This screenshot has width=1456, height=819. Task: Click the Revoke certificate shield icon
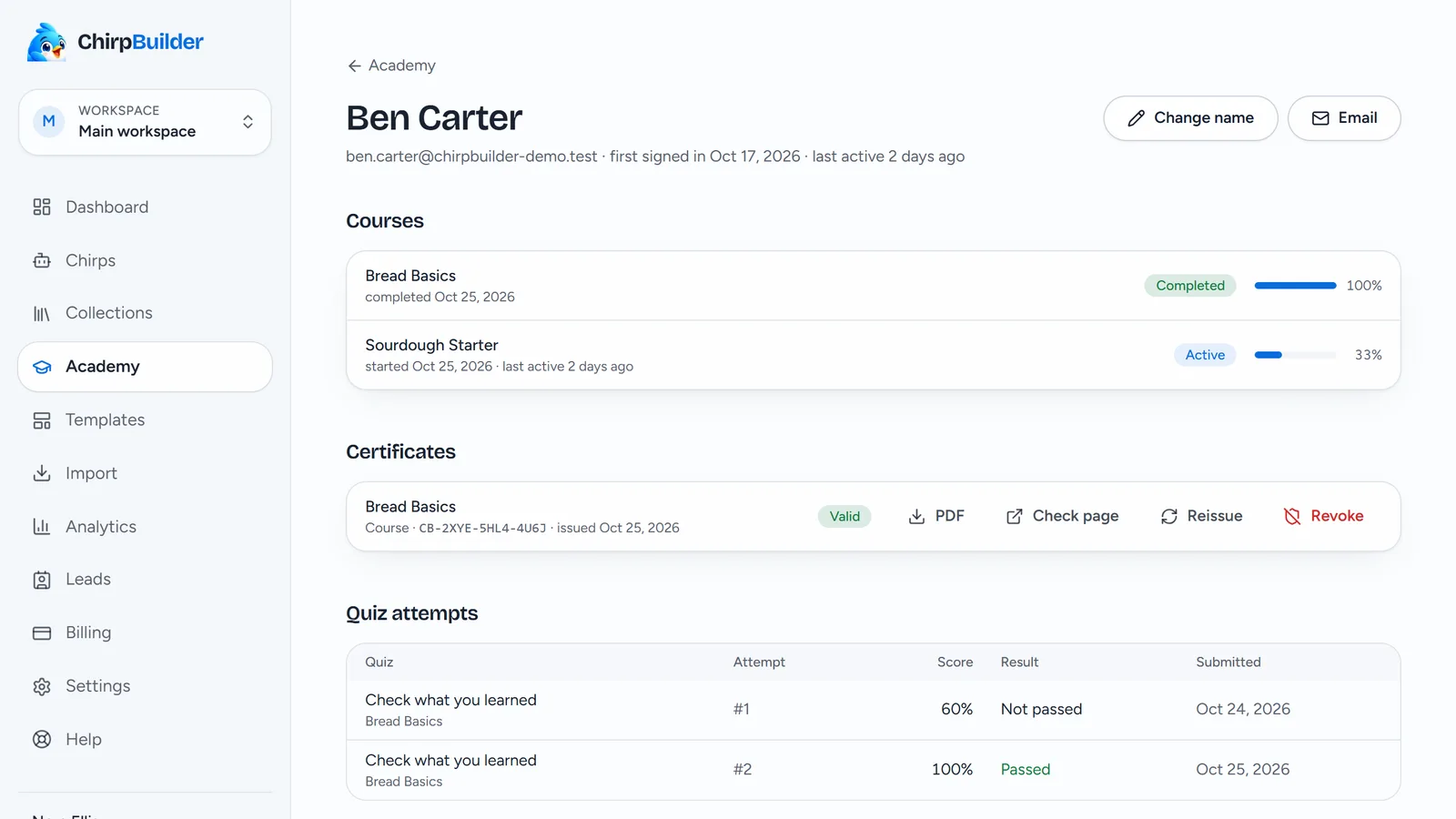1292,517
